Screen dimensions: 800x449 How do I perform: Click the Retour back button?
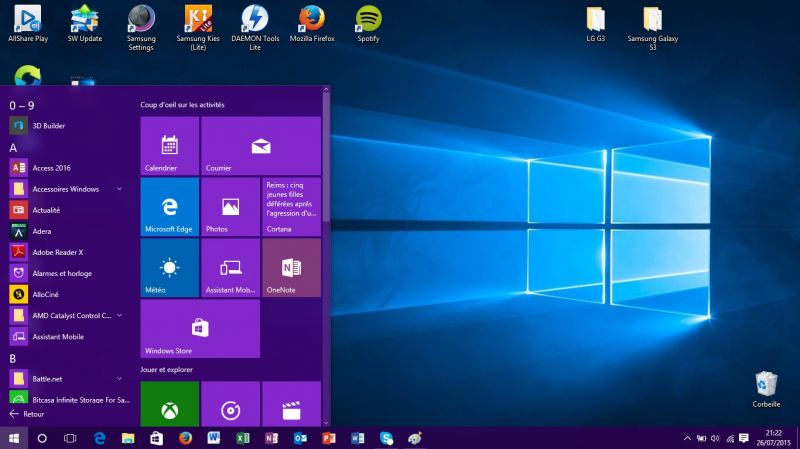(27, 414)
